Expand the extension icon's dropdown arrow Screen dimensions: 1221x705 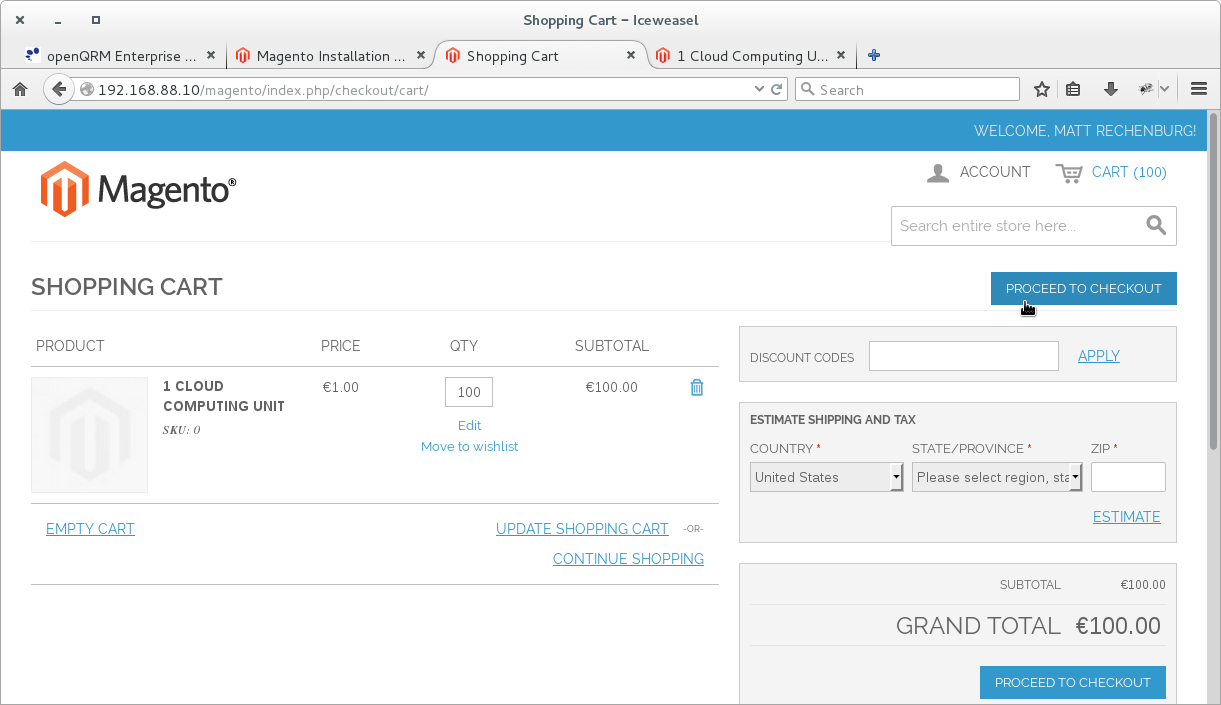click(x=1165, y=89)
